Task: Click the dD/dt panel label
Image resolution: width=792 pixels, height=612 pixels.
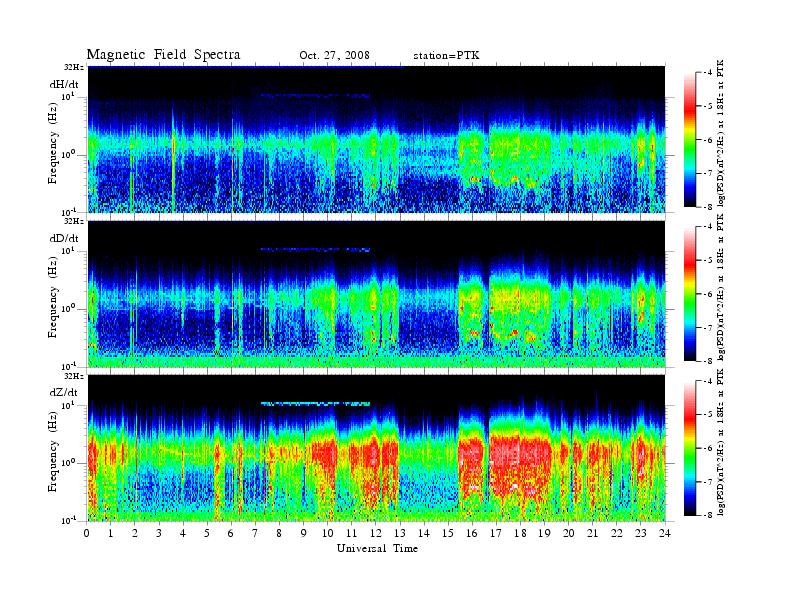Action: 64,238
